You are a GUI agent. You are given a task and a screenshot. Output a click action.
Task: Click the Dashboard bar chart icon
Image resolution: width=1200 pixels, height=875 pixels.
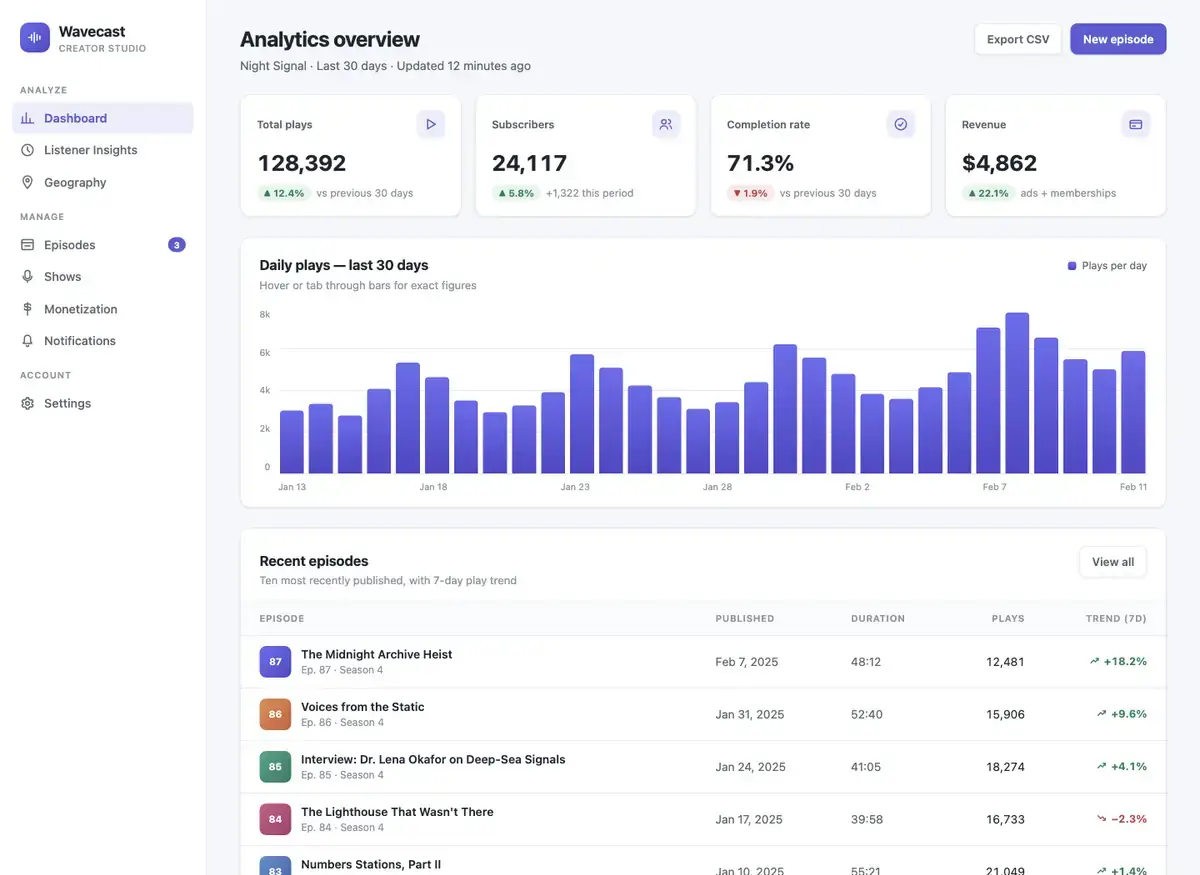pyautogui.click(x=27, y=118)
